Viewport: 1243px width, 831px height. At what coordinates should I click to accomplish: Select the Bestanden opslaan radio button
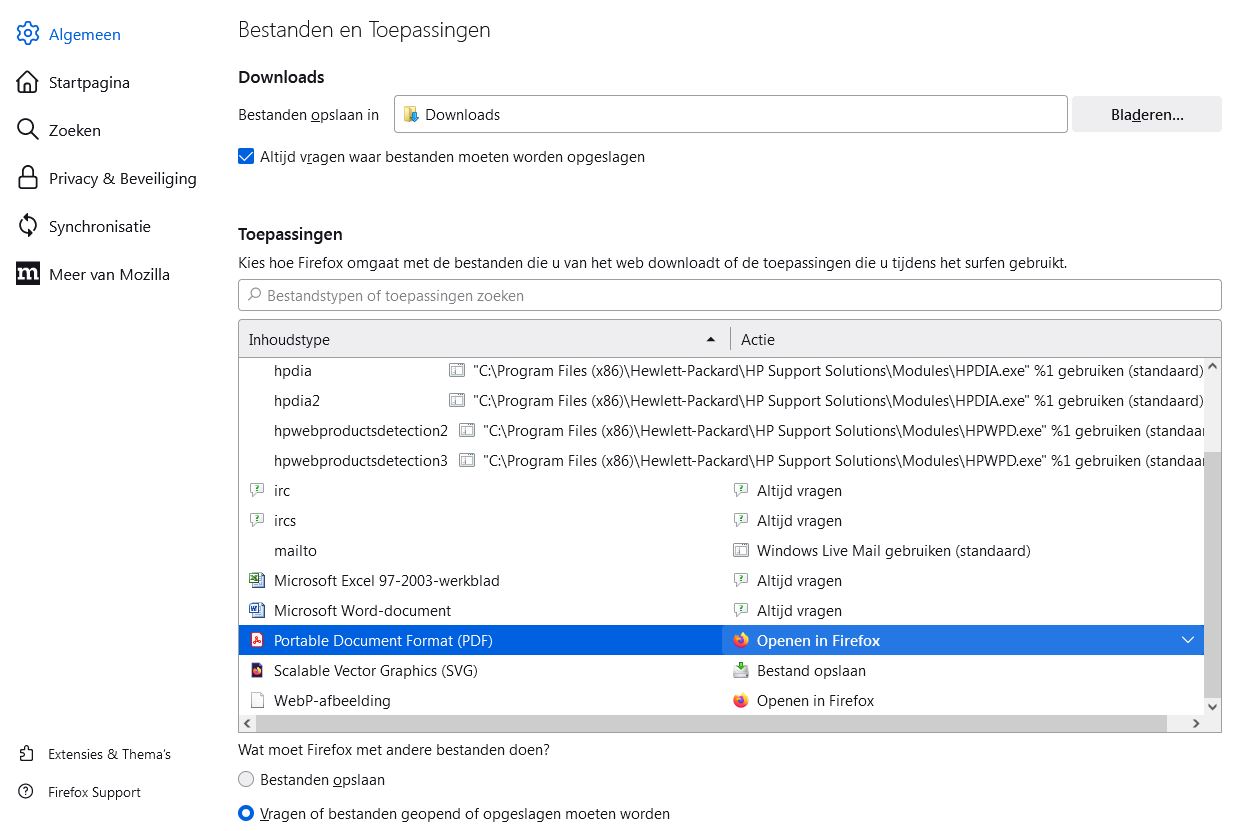click(x=246, y=780)
